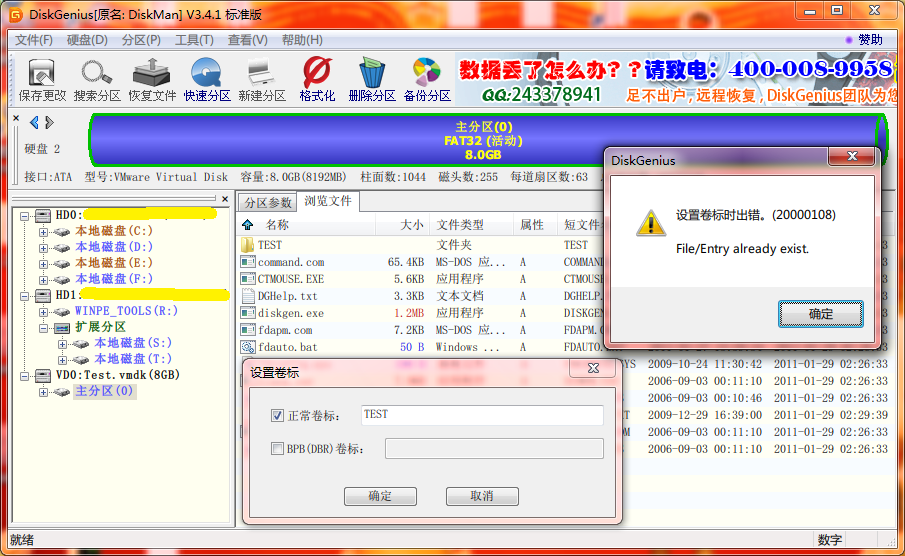The width and height of the screenshot is (905, 556).
Task: Go to next disk with right arrow
Action: 50,122
